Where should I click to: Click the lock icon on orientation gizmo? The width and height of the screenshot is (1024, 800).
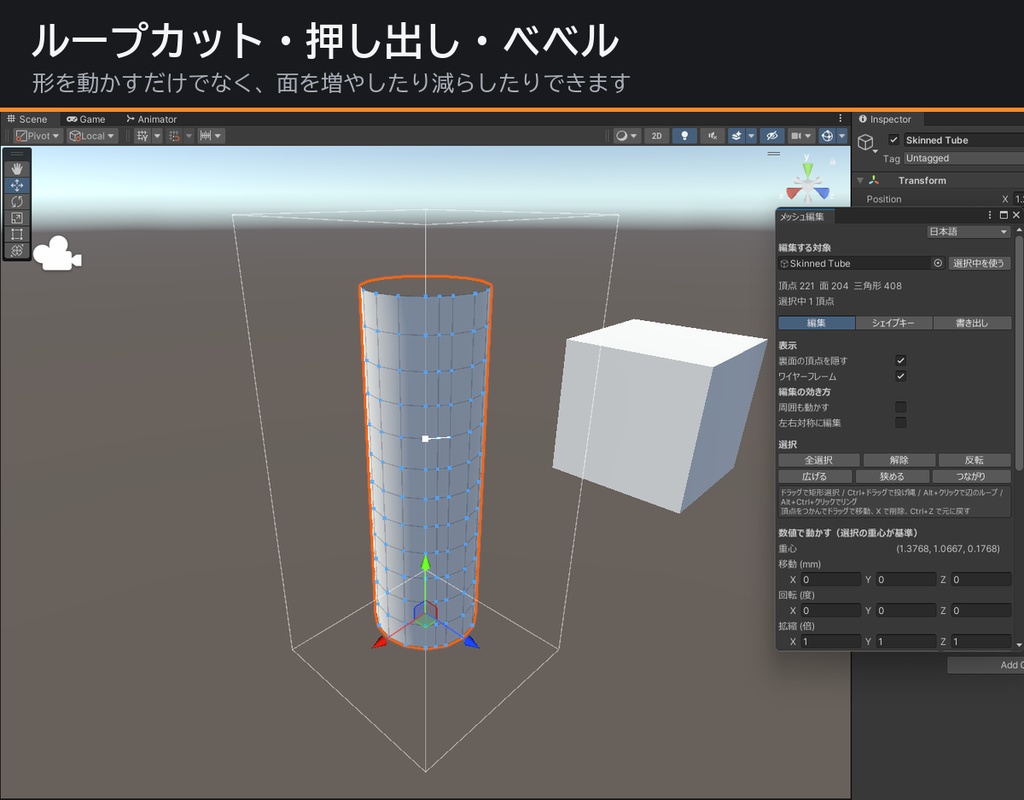833,161
